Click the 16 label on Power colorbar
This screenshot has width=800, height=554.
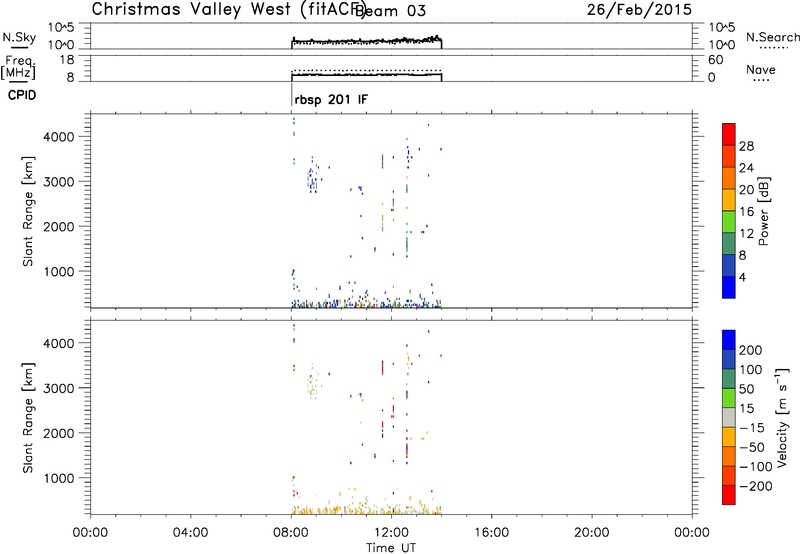746,212
